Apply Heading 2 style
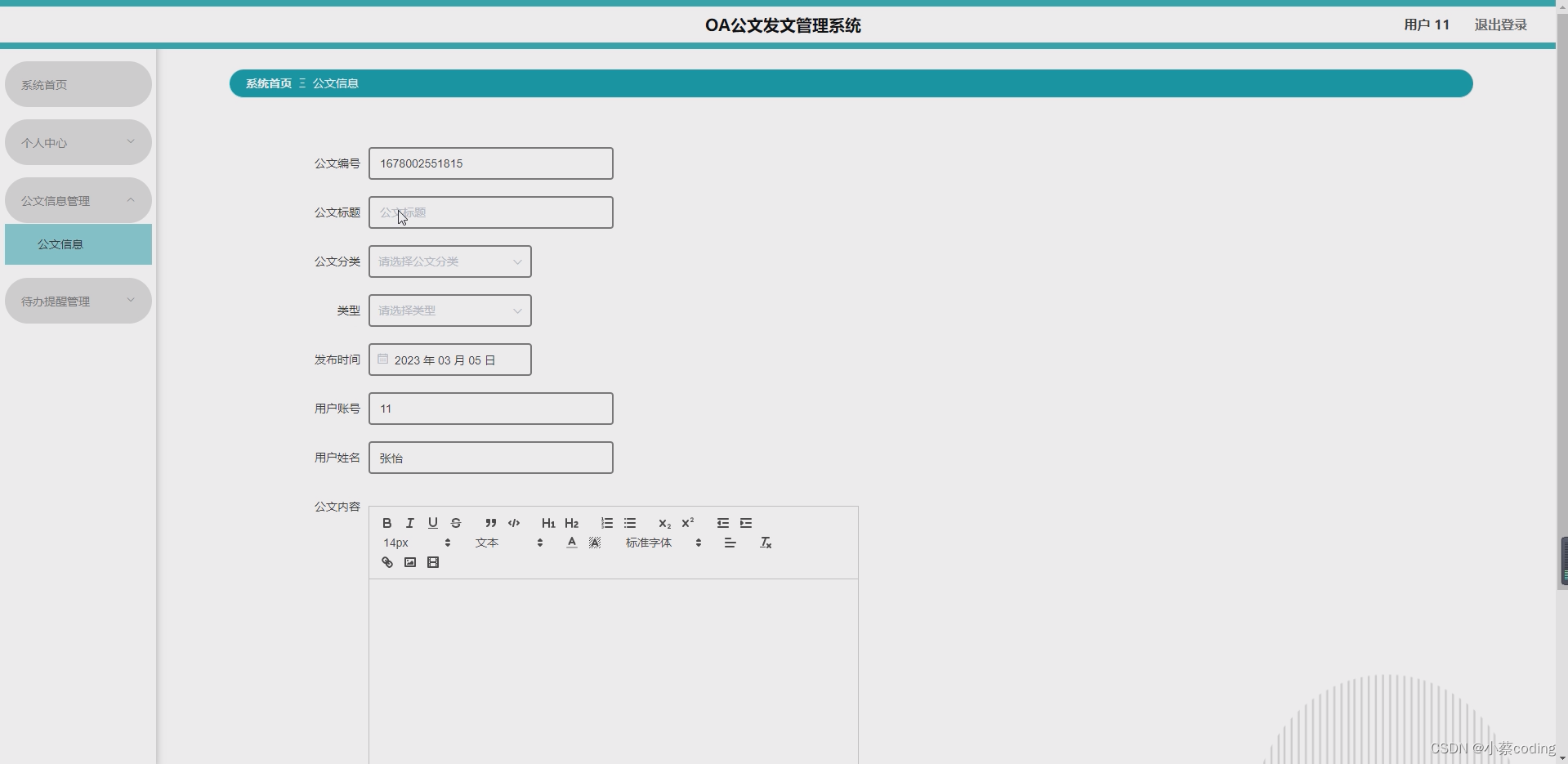The height and width of the screenshot is (764, 1568). pyautogui.click(x=572, y=523)
